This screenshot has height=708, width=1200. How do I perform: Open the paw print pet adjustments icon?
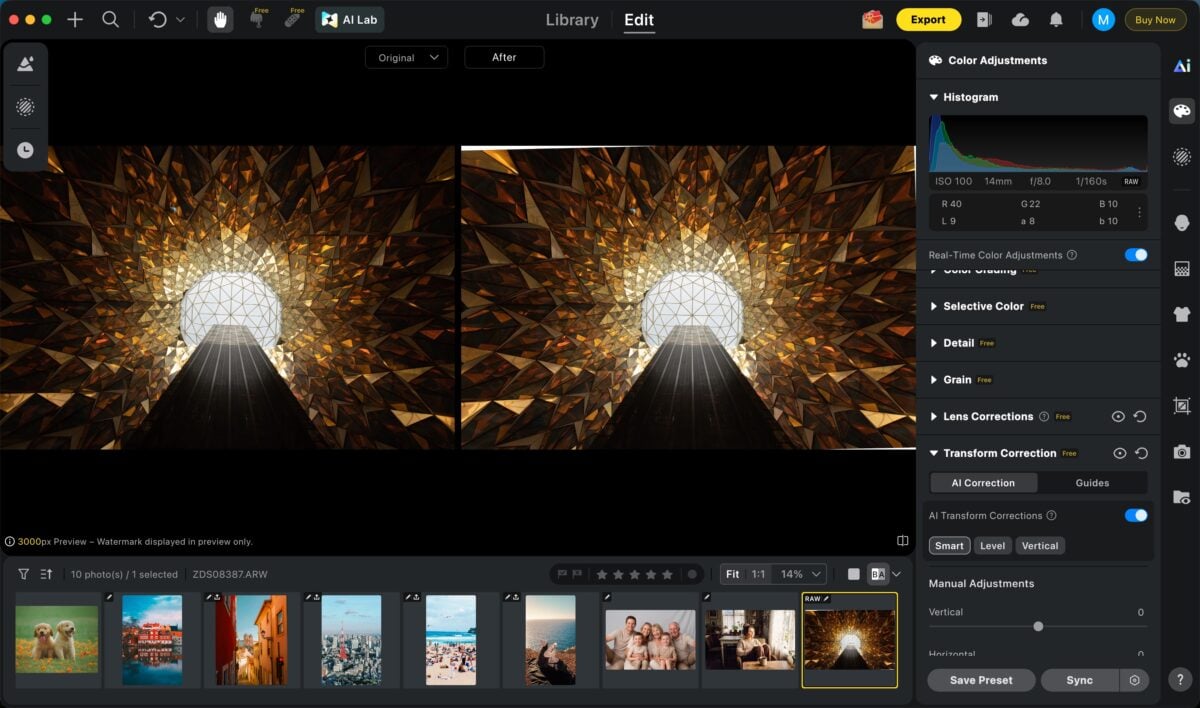1182,360
